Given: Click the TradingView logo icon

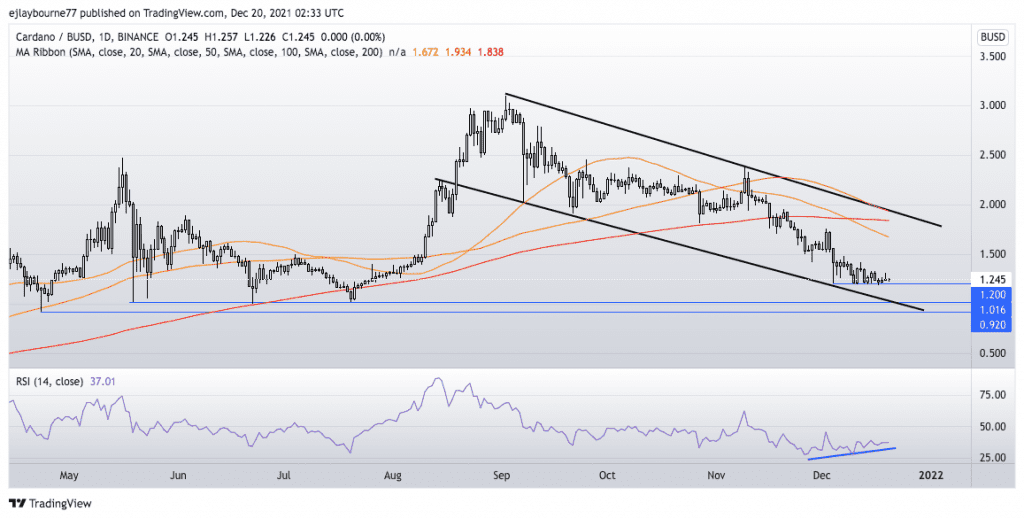Looking at the screenshot, I should pyautogui.click(x=18, y=503).
